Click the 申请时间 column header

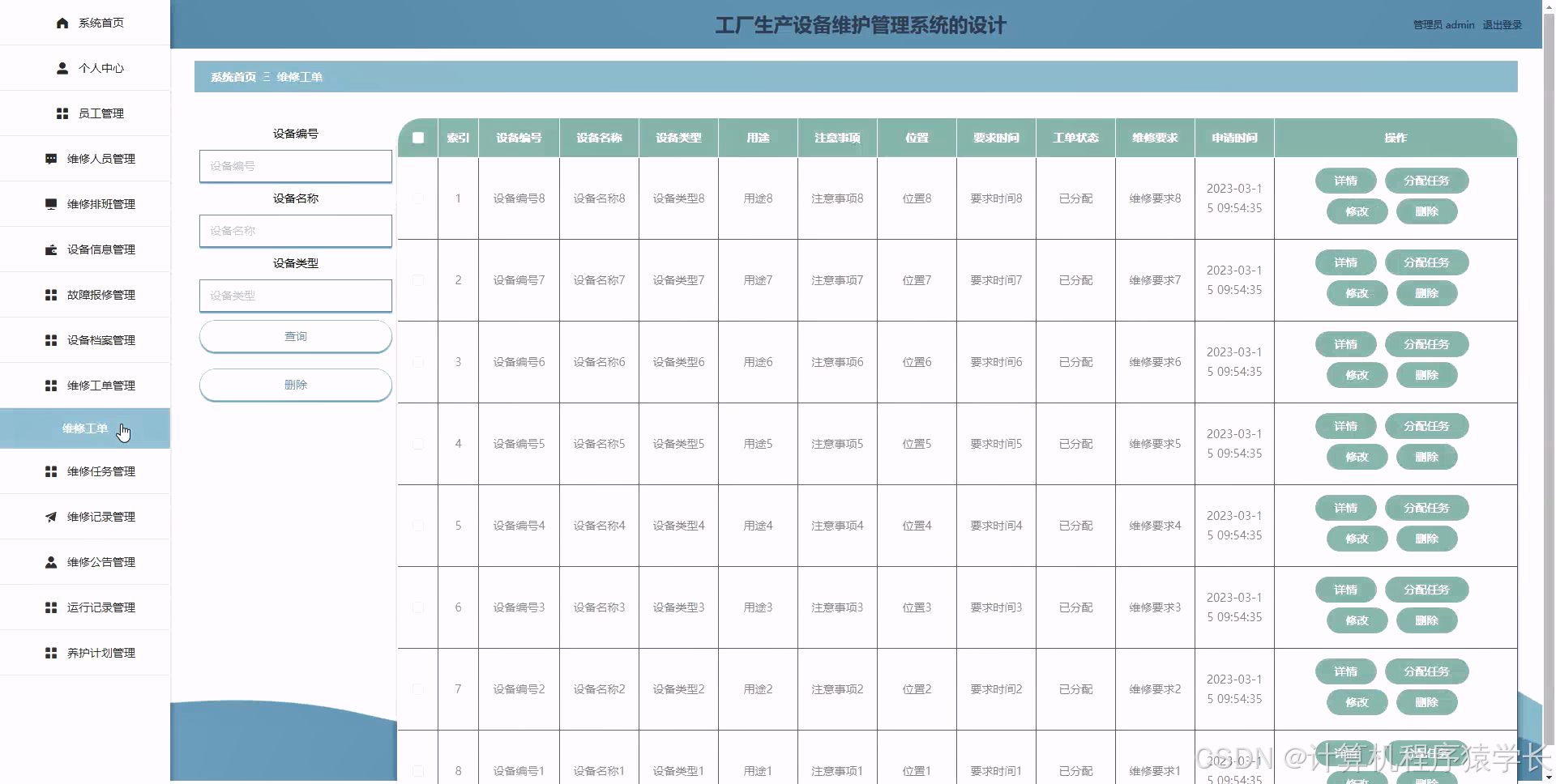coord(1234,138)
